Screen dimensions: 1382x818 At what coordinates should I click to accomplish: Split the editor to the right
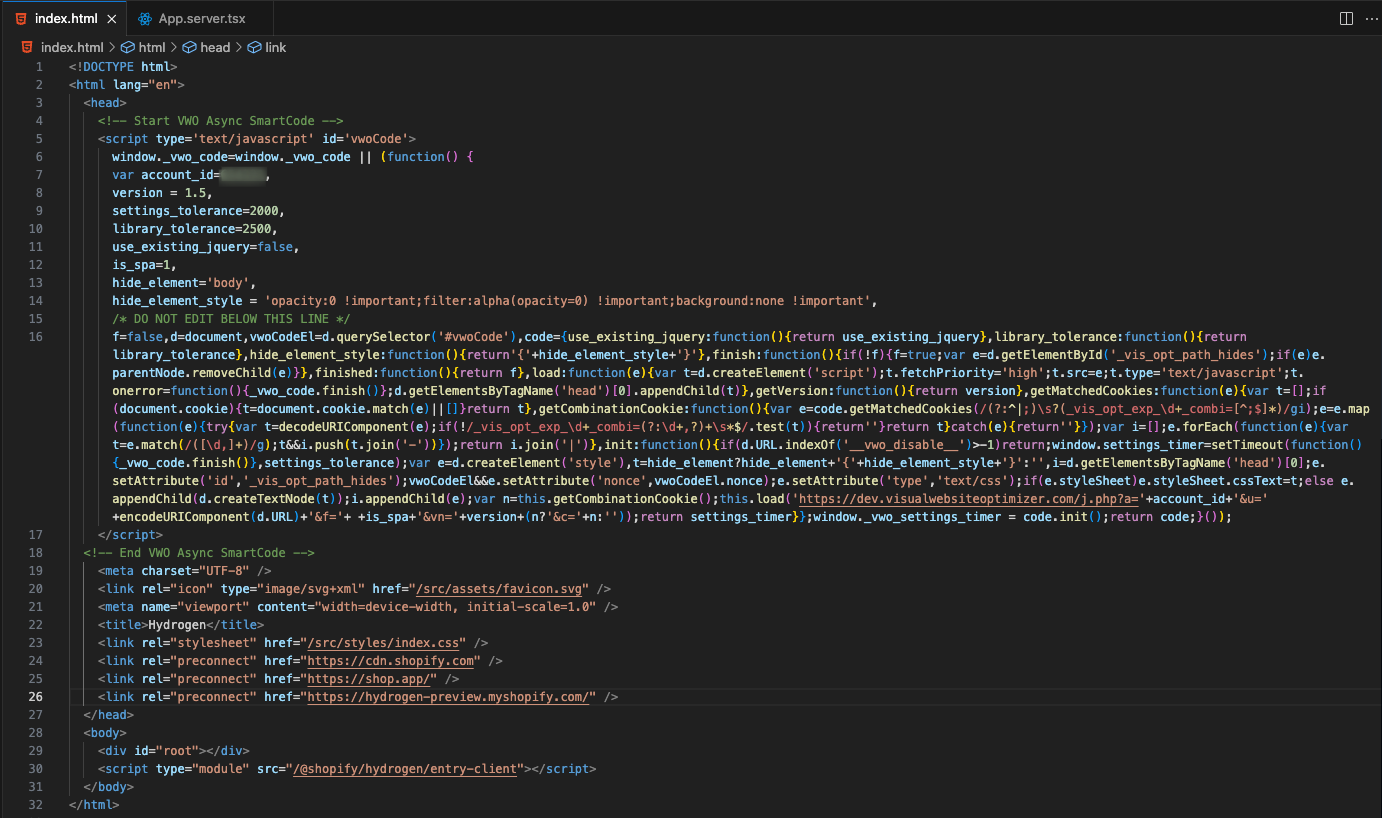(x=1346, y=19)
